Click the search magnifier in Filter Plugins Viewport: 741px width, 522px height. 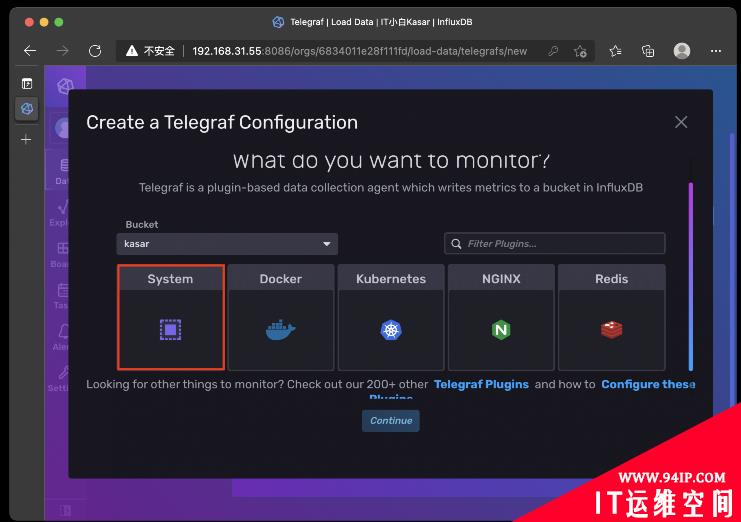[x=456, y=244]
